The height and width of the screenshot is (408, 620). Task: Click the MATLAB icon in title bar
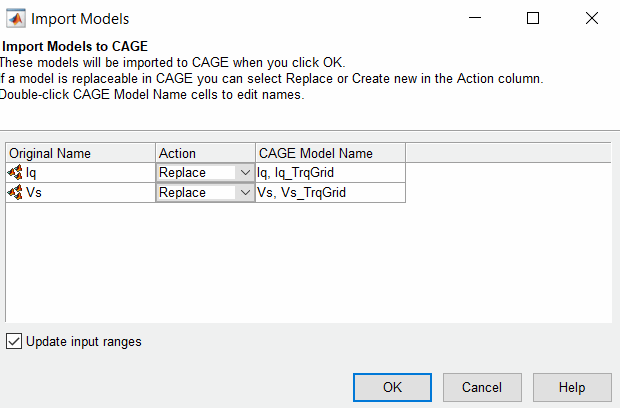click(16, 18)
